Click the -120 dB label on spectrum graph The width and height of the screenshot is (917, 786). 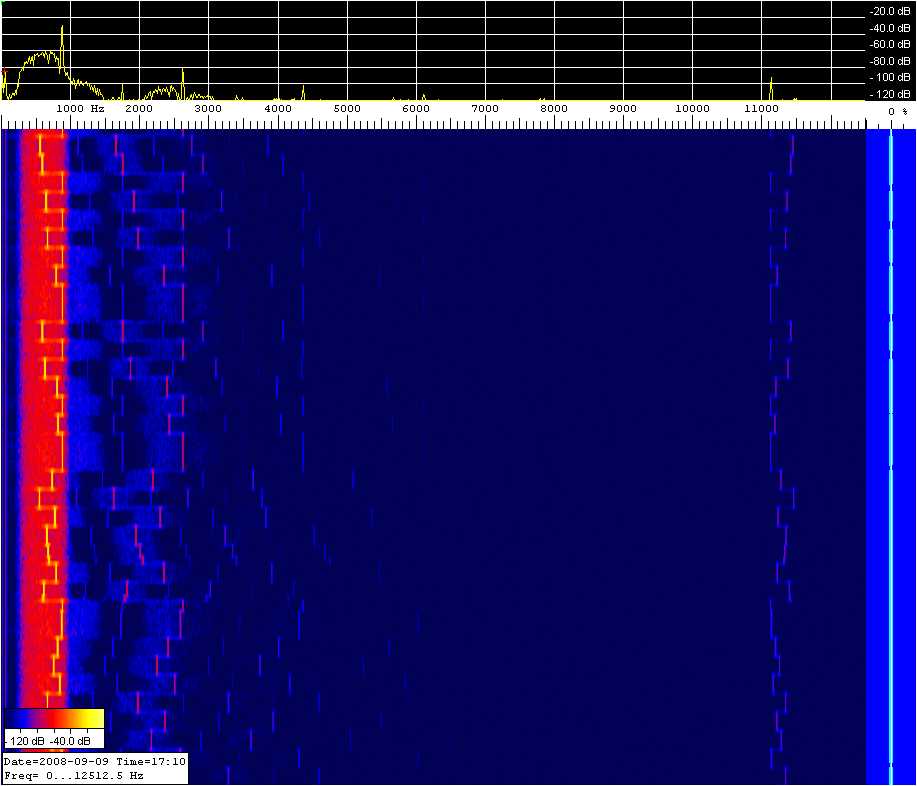[889, 94]
